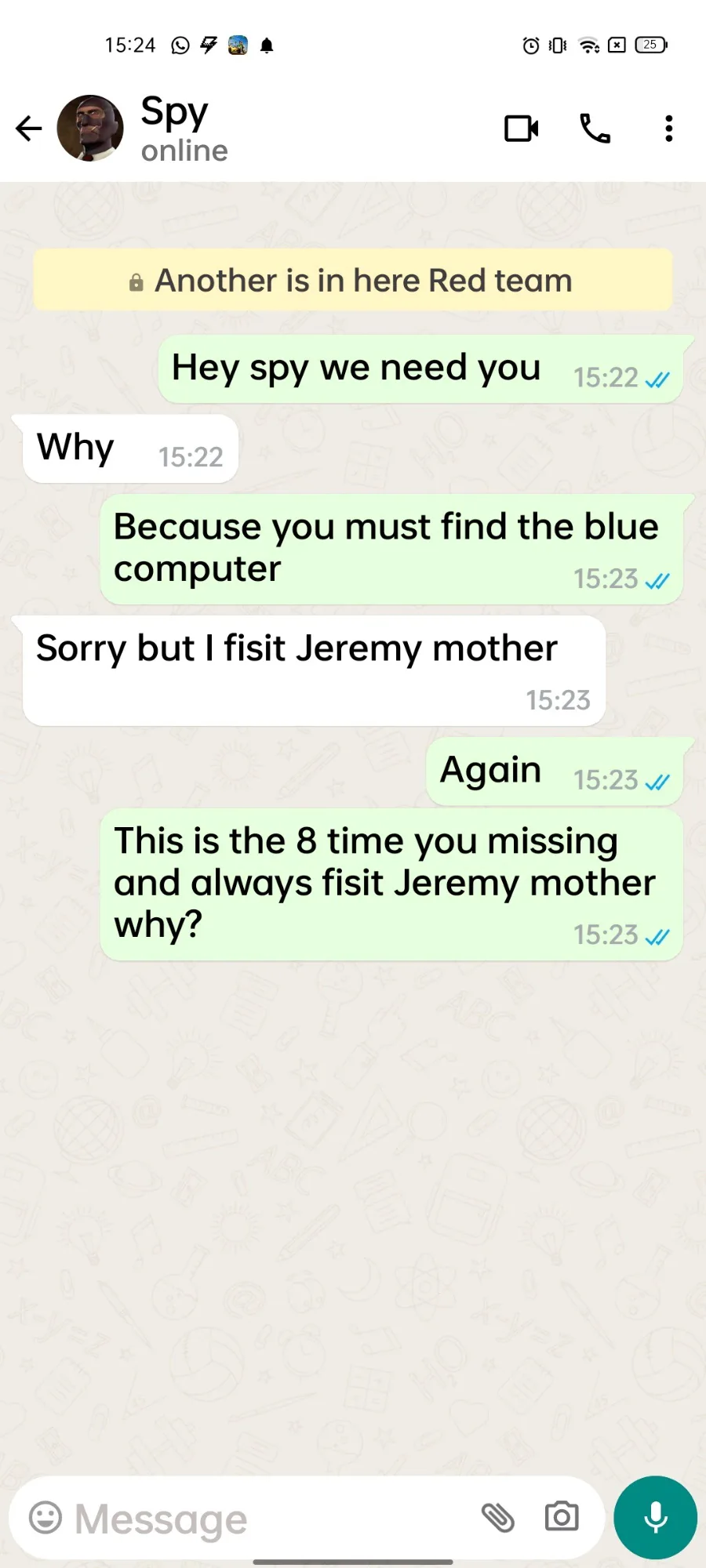Tap the yellow encryption notice banner

coord(353,281)
